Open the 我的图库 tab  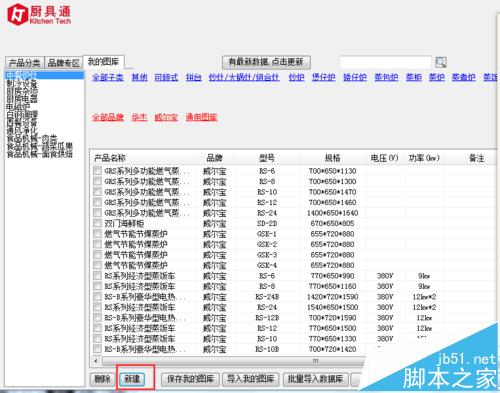pos(103,62)
